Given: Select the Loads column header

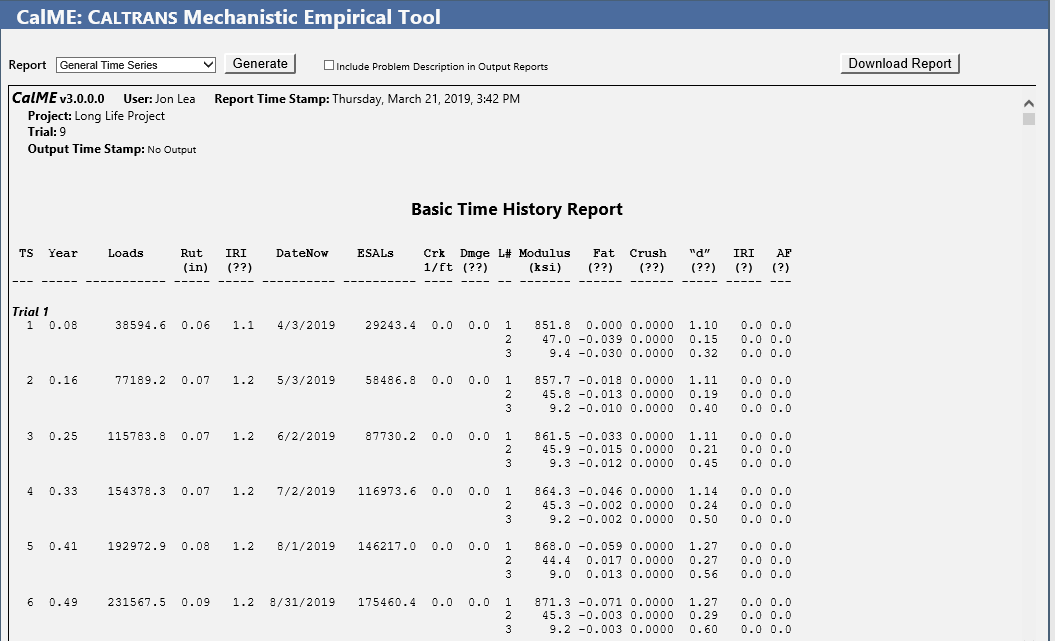Looking at the screenshot, I should click(126, 254).
